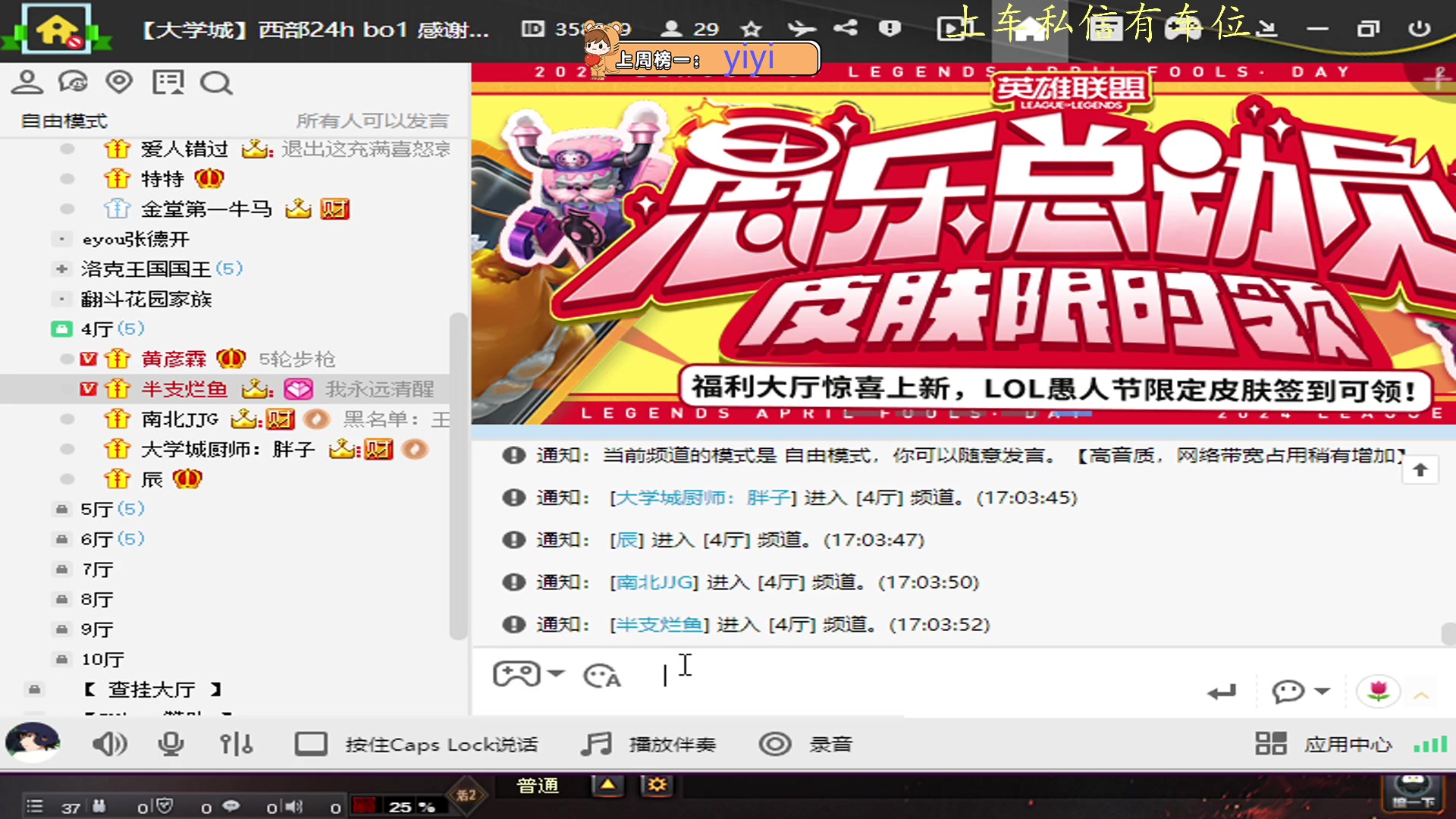1456x819 pixels.
Task: Click the network signal strength icon
Action: click(1430, 744)
